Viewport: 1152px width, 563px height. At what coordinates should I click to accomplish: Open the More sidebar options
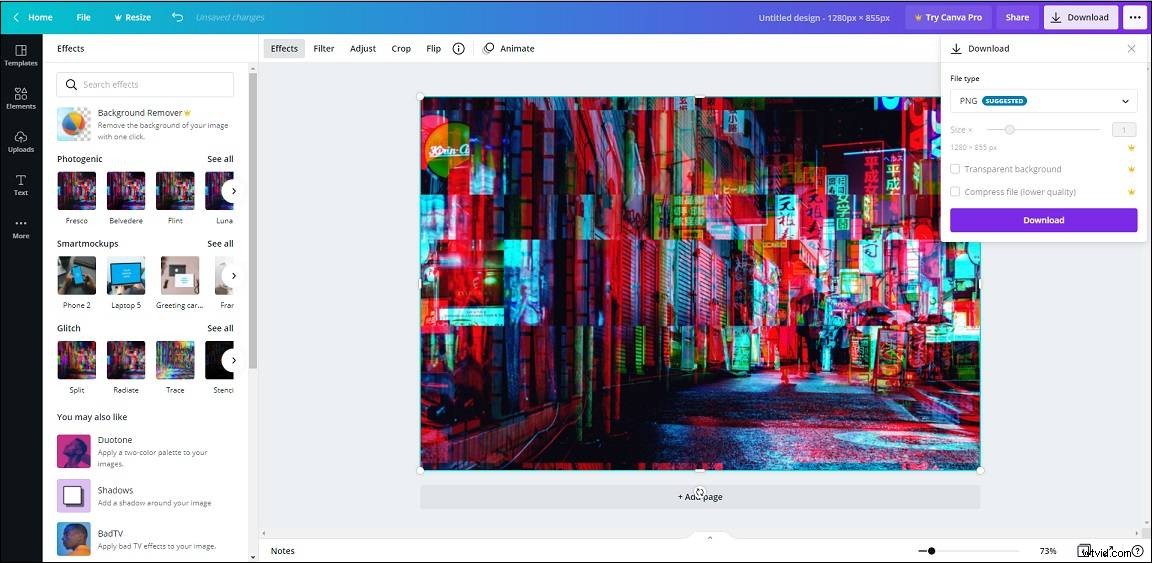21,228
